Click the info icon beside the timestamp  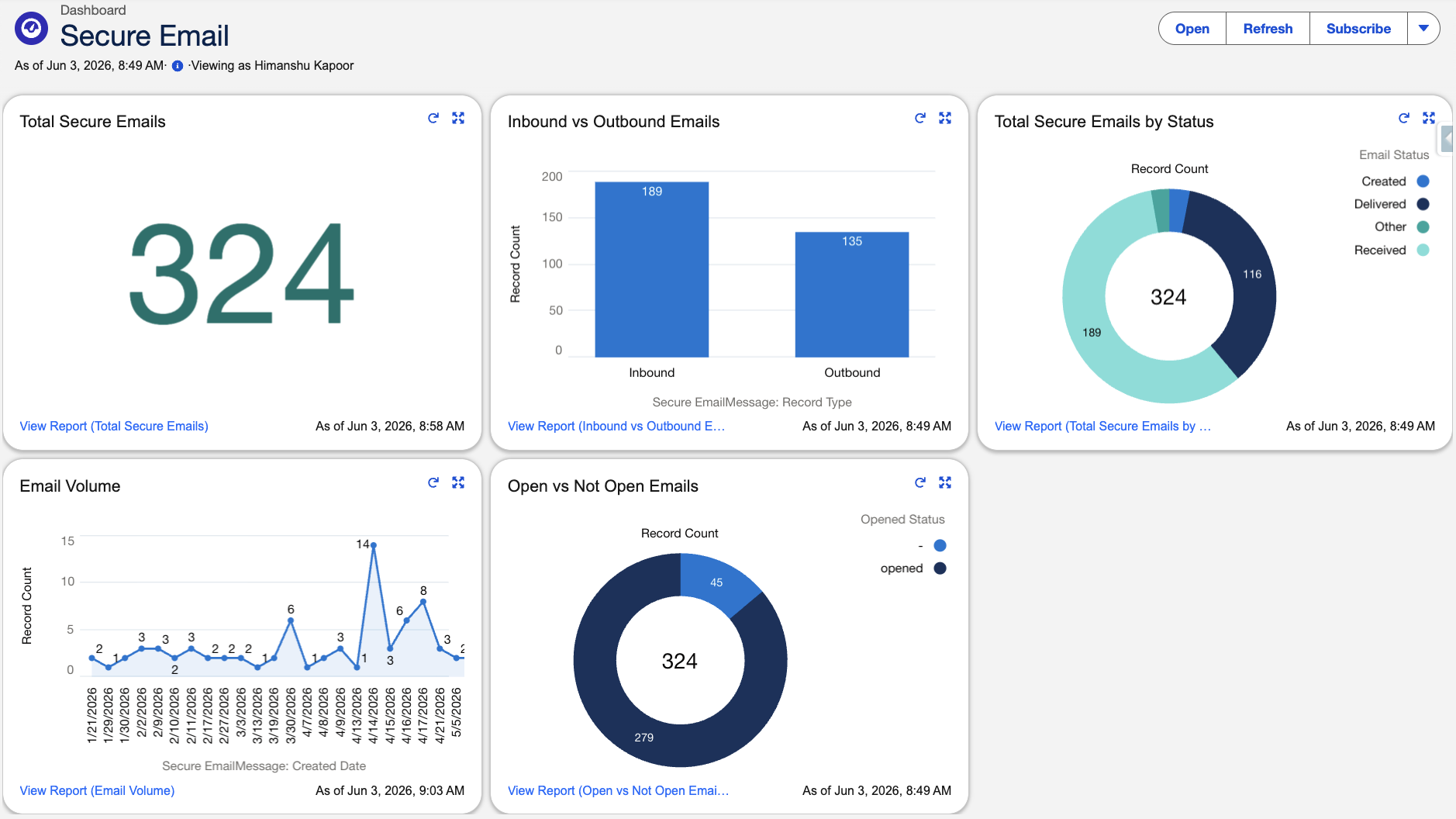178,66
